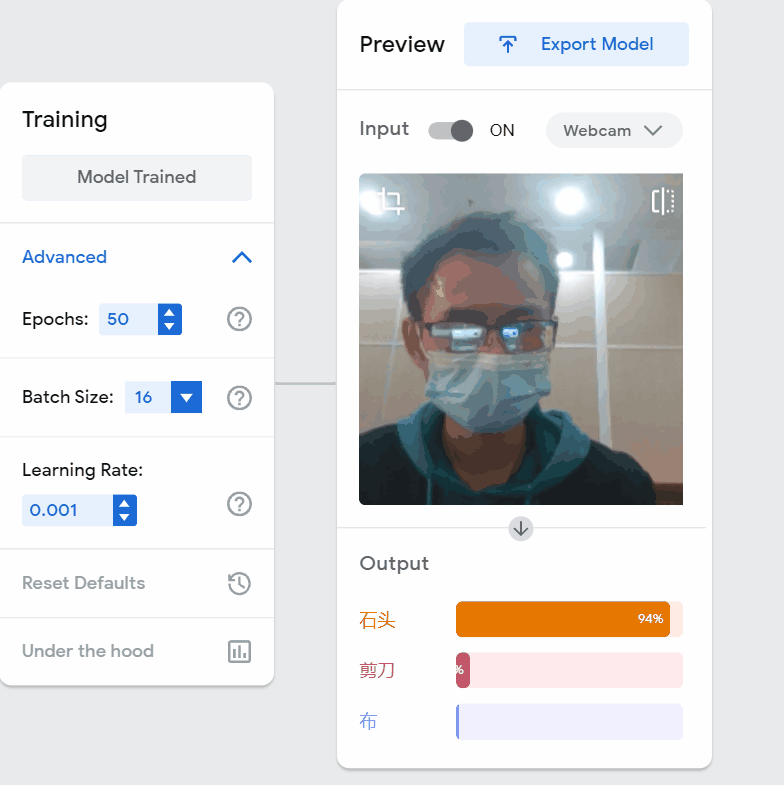Open help for Batch Size

(x=239, y=398)
